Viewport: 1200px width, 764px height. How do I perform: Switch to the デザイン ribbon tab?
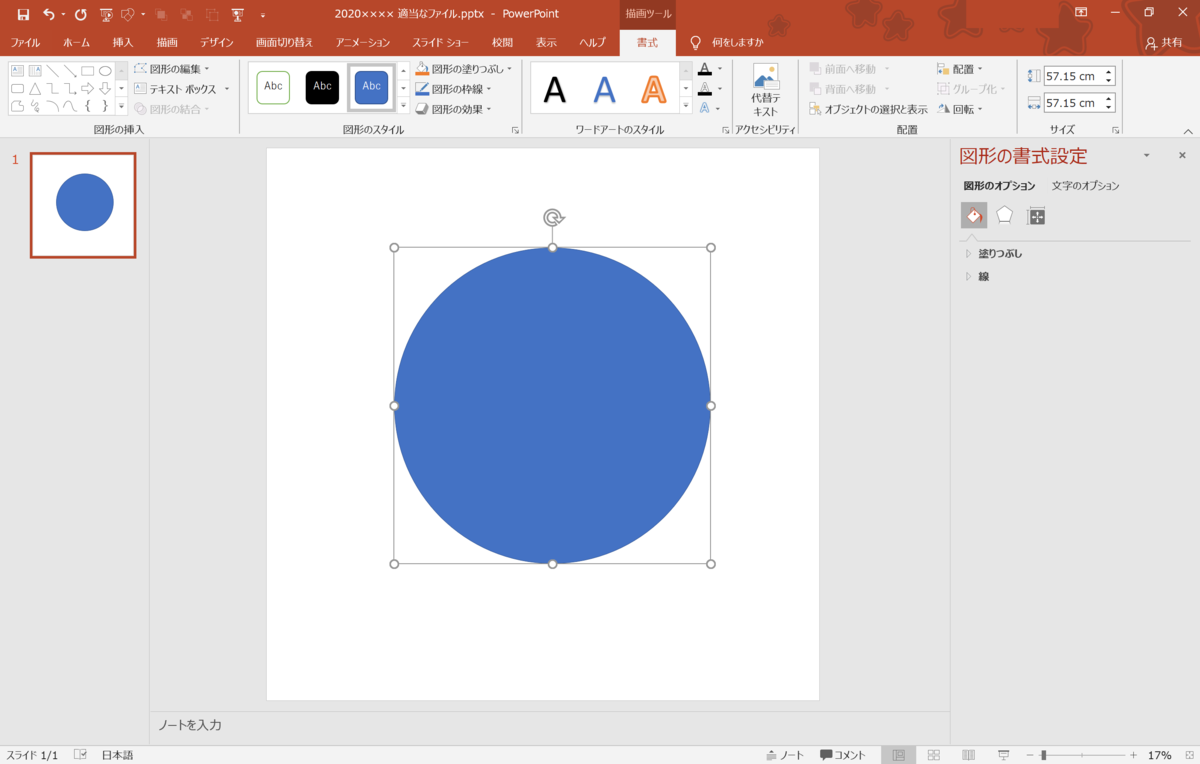(x=217, y=43)
